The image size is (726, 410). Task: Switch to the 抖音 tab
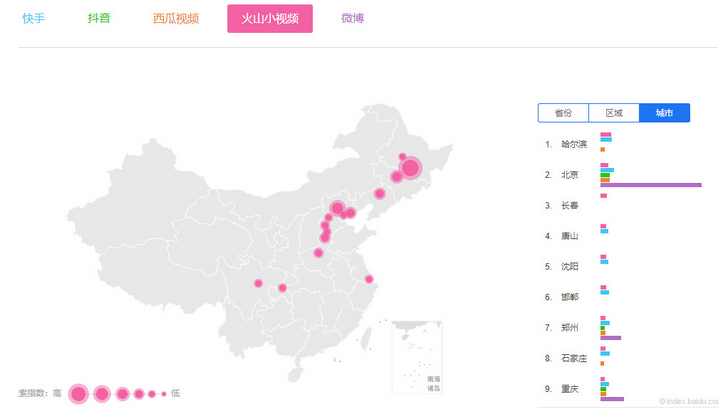point(99,19)
